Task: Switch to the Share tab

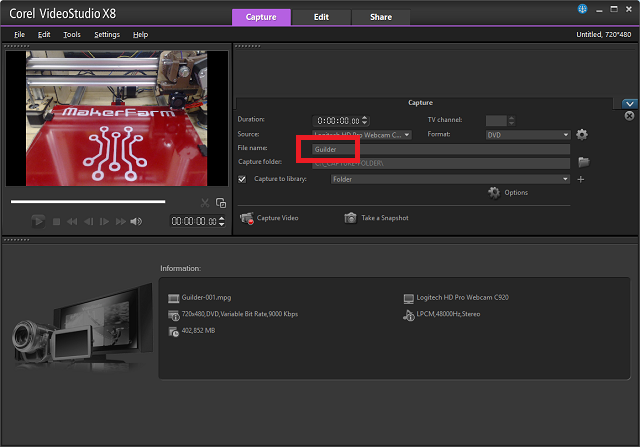Action: pos(381,17)
